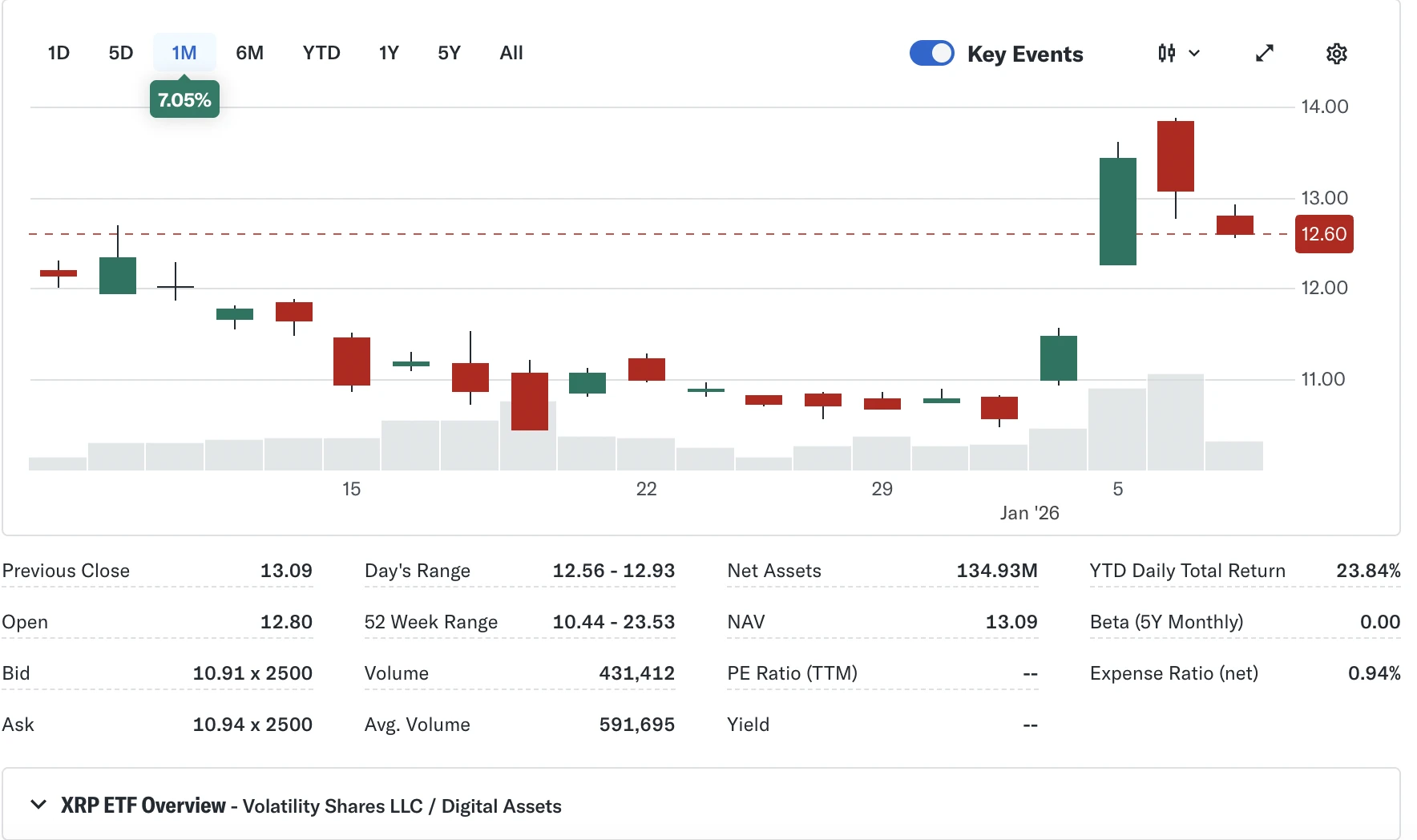
Task: Disable the Key Events toggle
Action: tap(932, 52)
